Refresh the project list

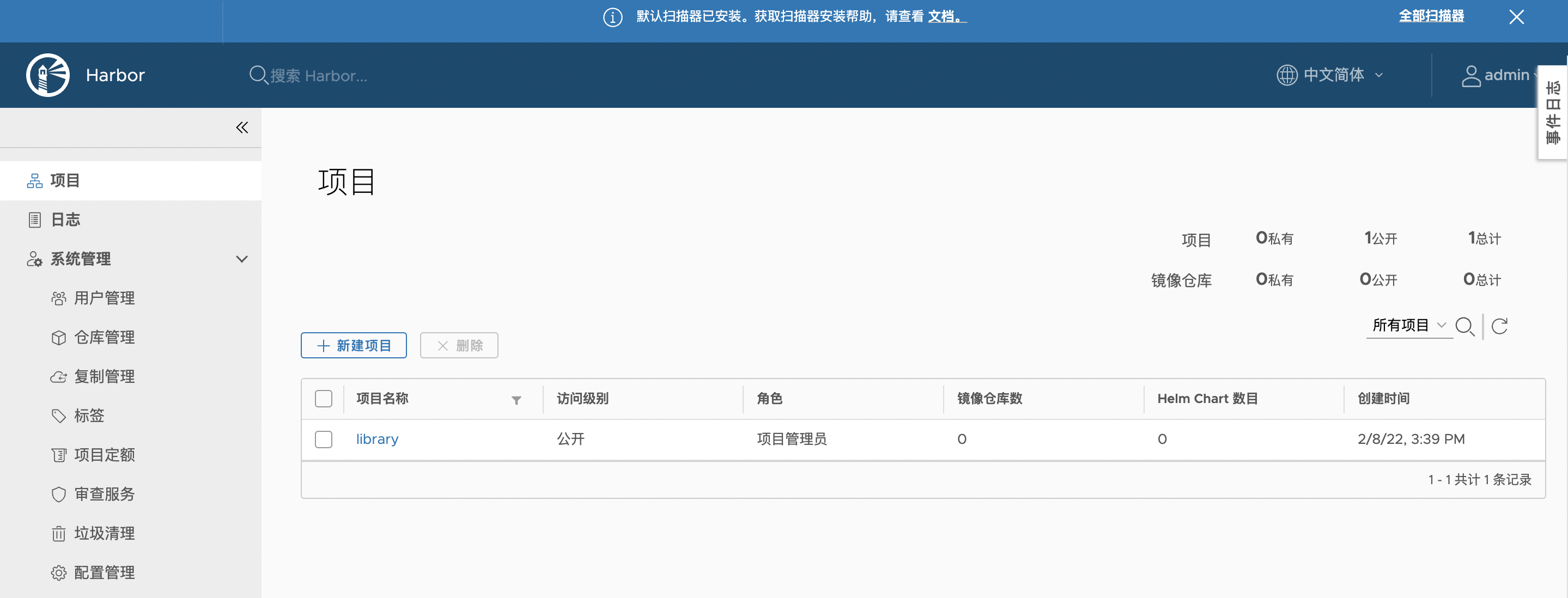(x=1499, y=326)
